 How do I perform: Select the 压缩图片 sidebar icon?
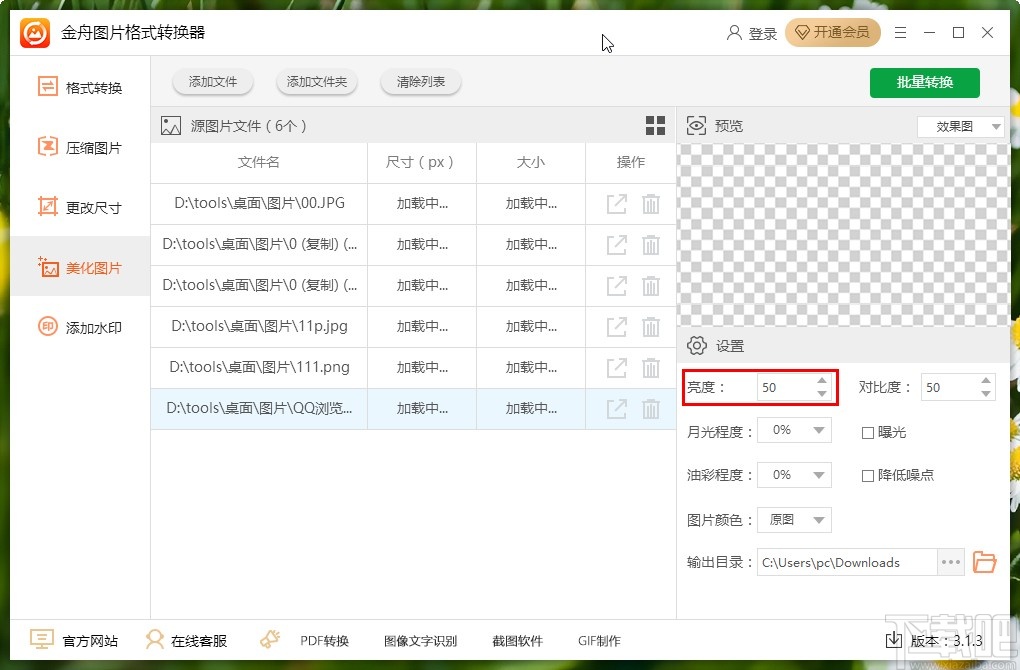click(48, 147)
